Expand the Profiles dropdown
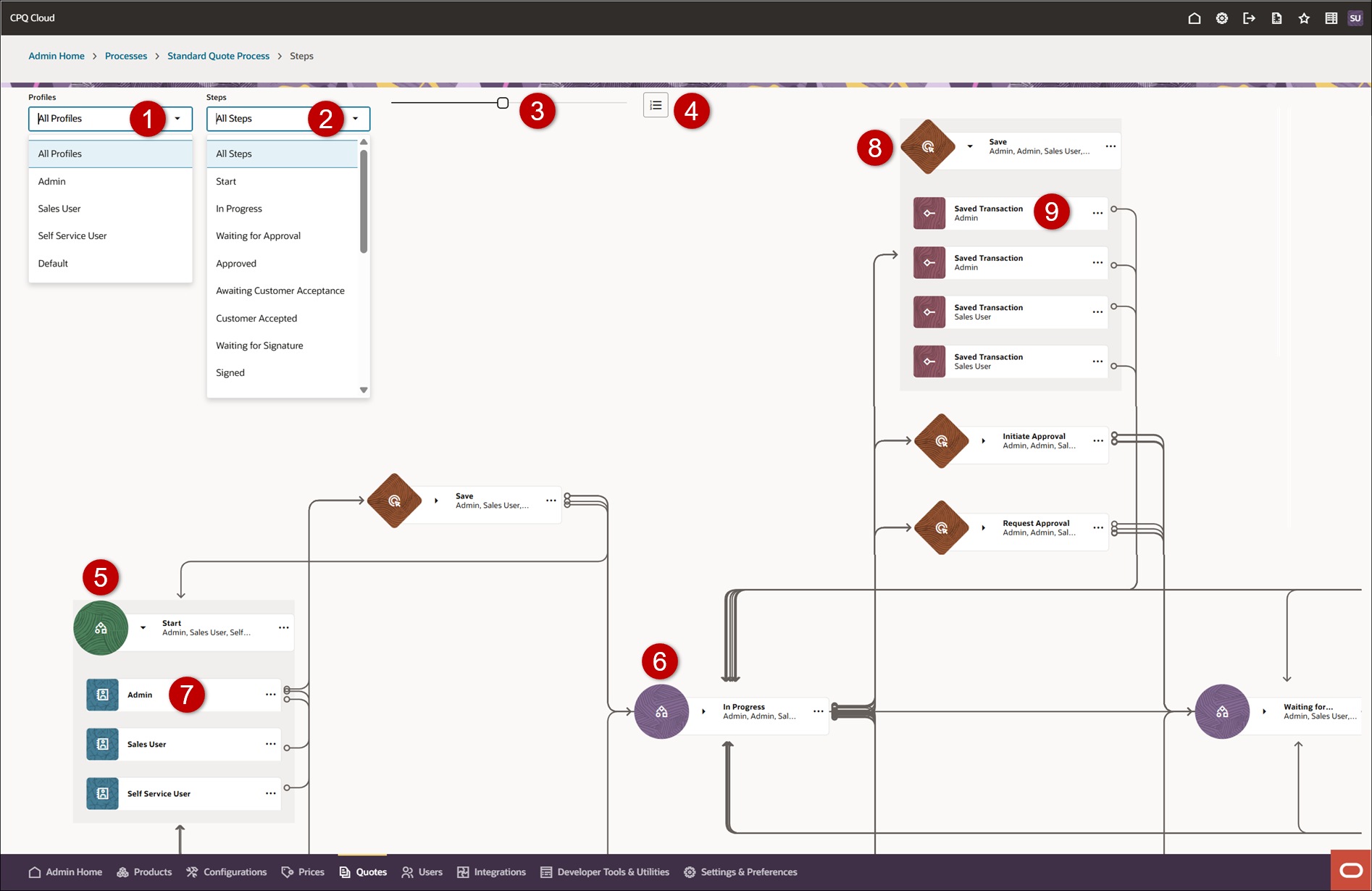 click(178, 118)
